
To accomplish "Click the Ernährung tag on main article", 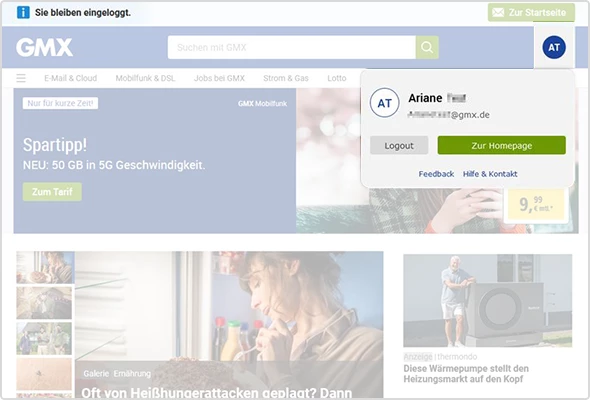I will (x=132, y=374).
